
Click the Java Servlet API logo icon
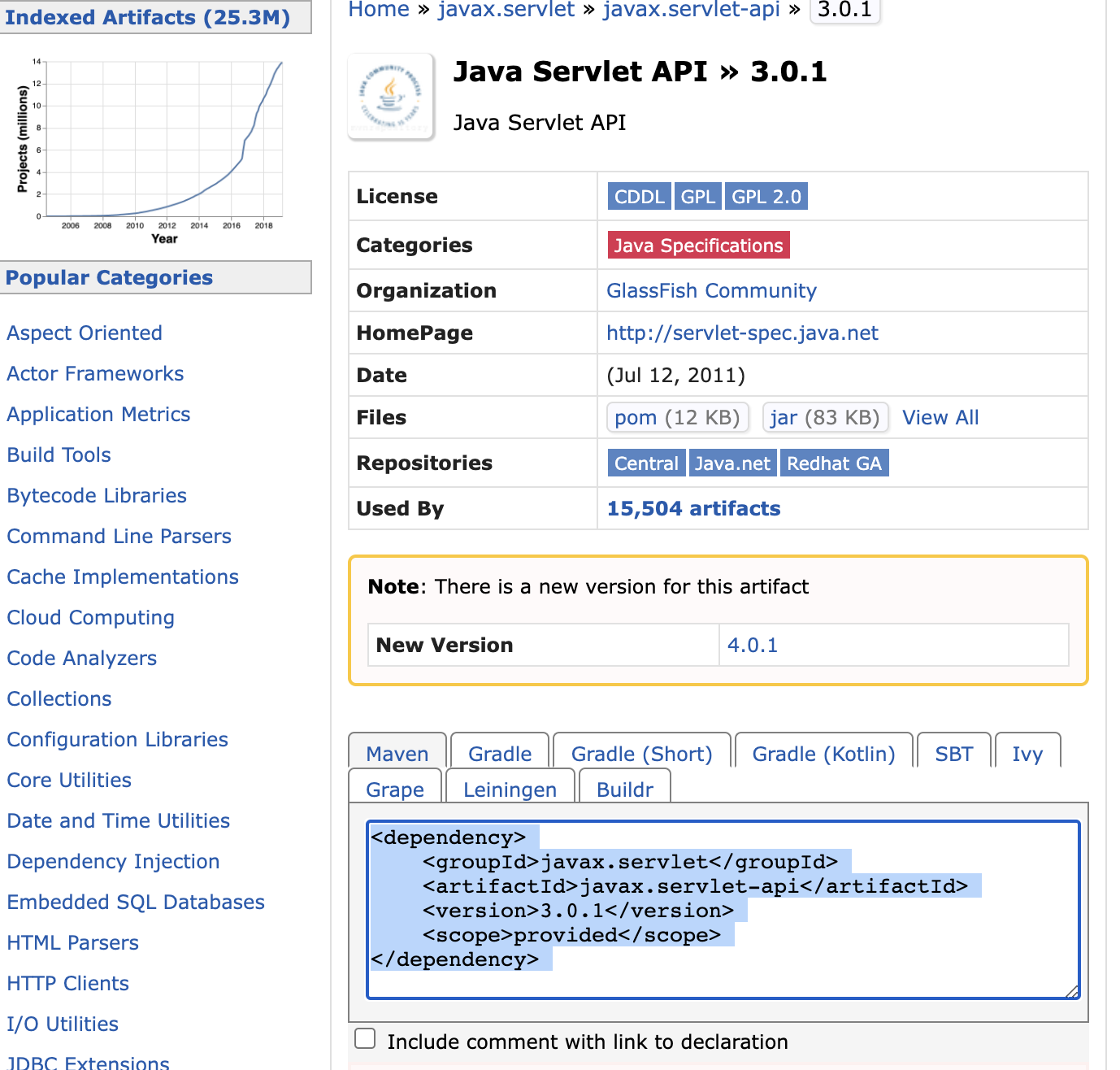tap(391, 97)
